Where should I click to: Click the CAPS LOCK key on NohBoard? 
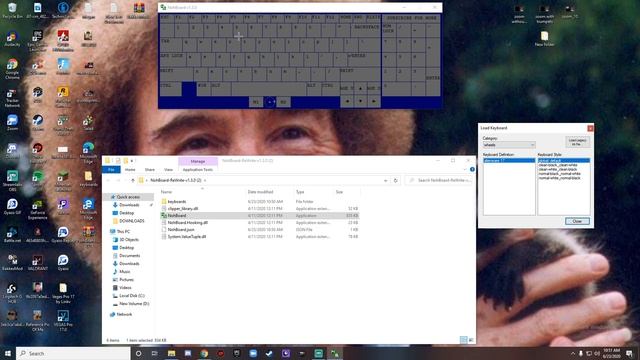pyautogui.click(x=174, y=59)
